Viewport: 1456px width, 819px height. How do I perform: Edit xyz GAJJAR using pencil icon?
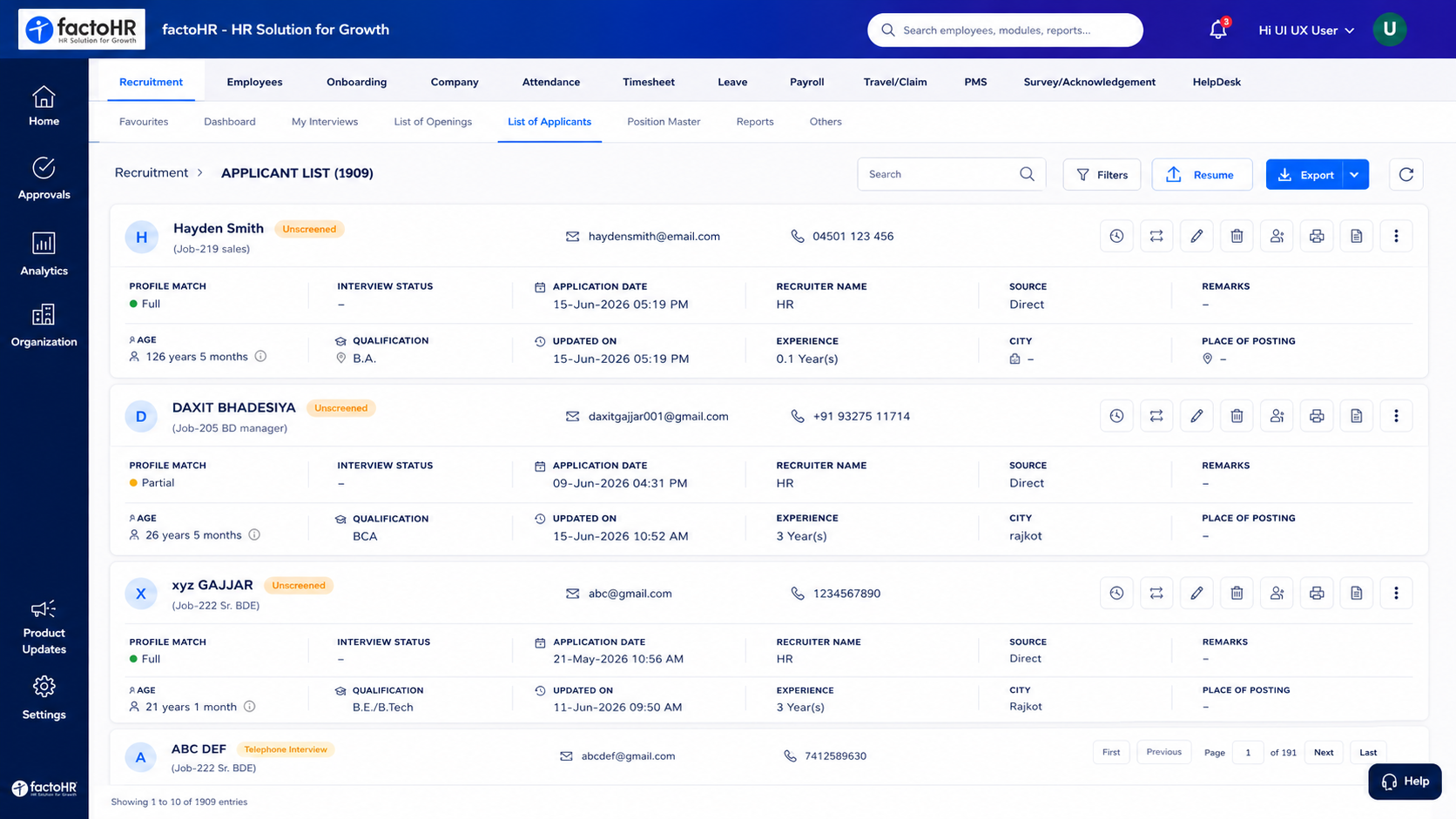click(x=1196, y=593)
